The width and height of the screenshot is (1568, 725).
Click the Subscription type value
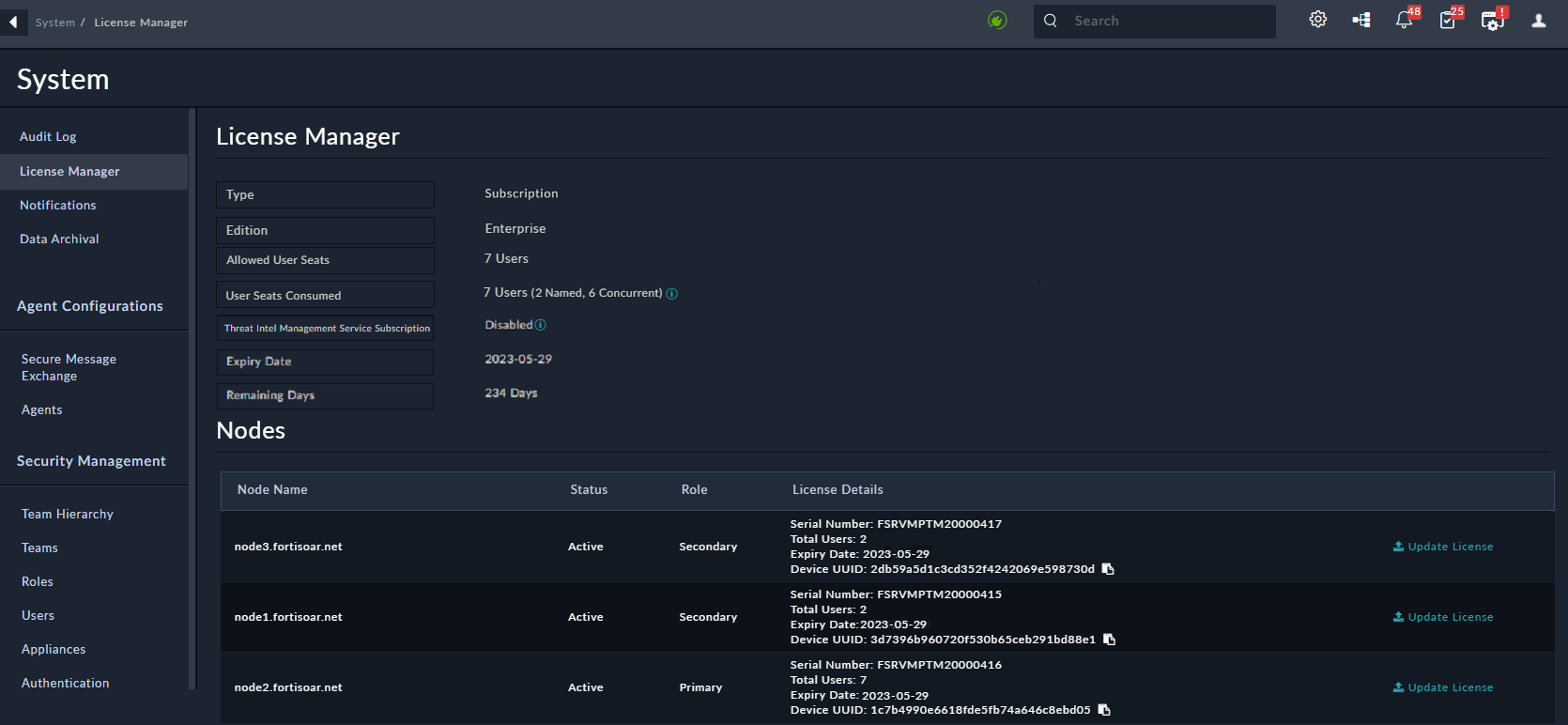pyautogui.click(x=521, y=193)
